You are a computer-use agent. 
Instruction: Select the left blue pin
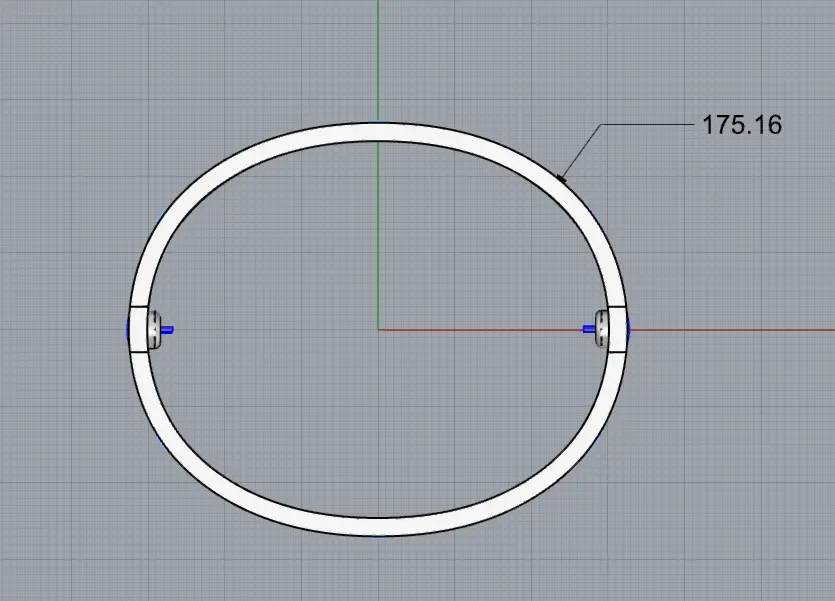point(166,329)
